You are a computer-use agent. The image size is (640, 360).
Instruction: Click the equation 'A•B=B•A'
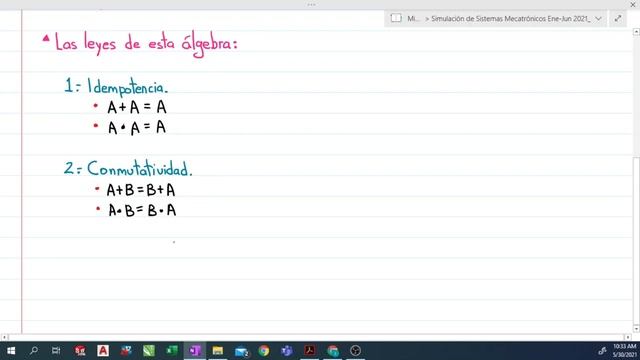point(142,210)
